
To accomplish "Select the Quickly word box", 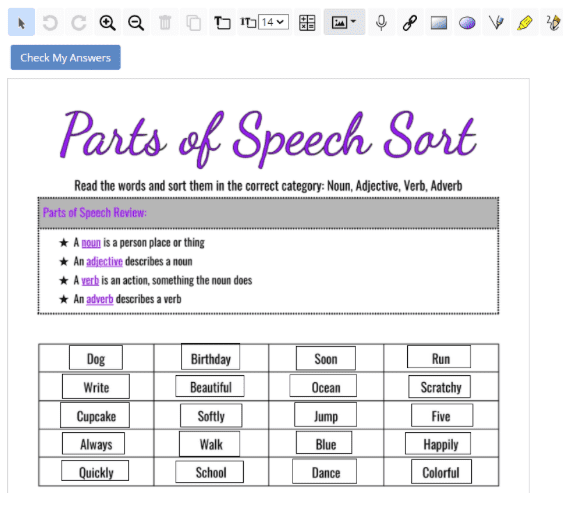I will tap(95, 471).
